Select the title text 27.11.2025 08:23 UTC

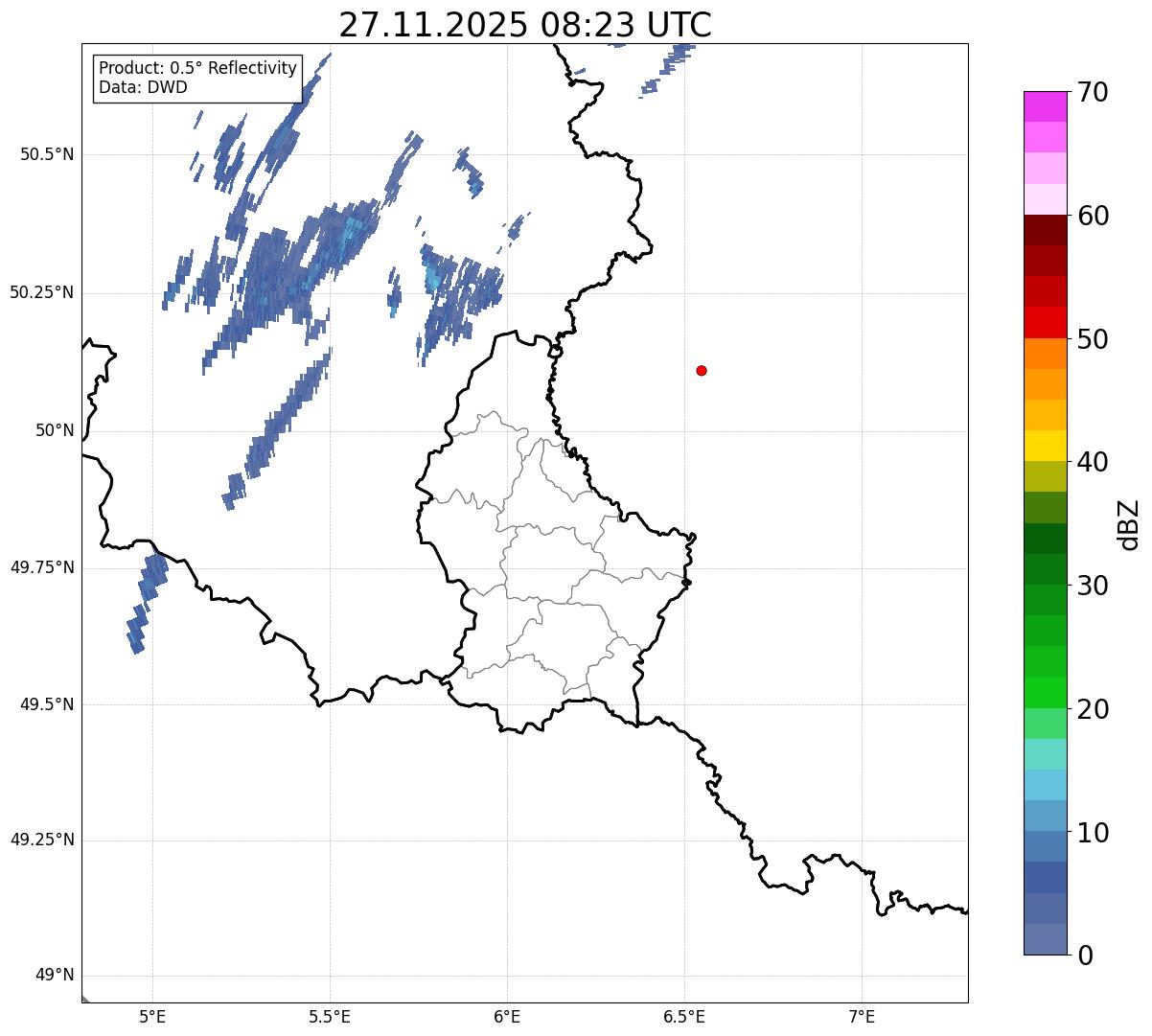(x=525, y=25)
